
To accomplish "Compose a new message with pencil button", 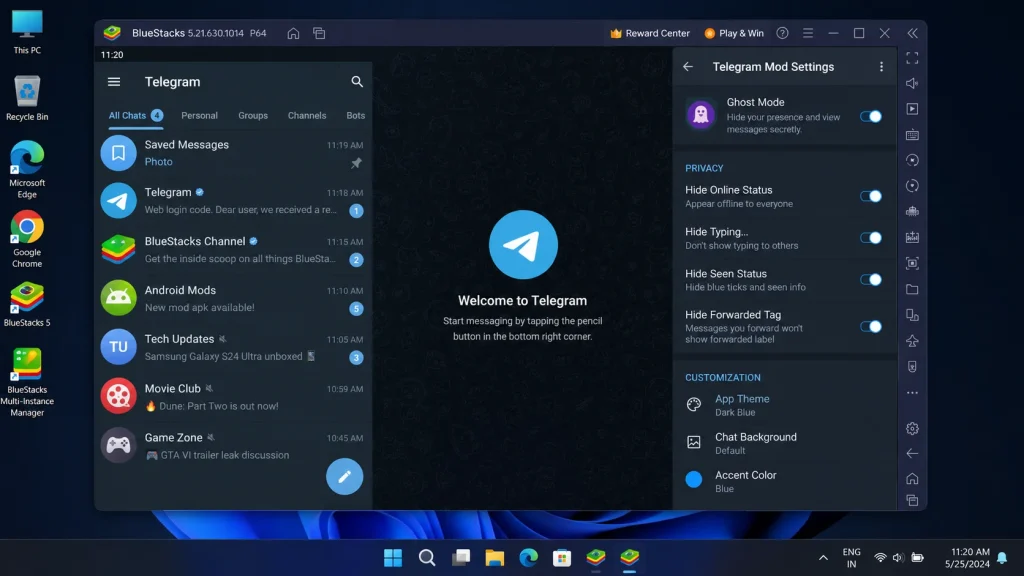I will click(x=344, y=477).
